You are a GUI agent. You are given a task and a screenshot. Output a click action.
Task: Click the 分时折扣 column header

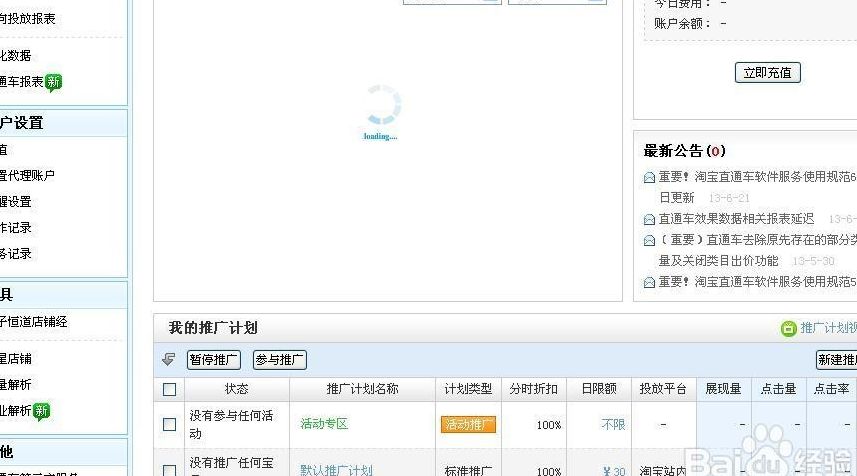click(533, 389)
